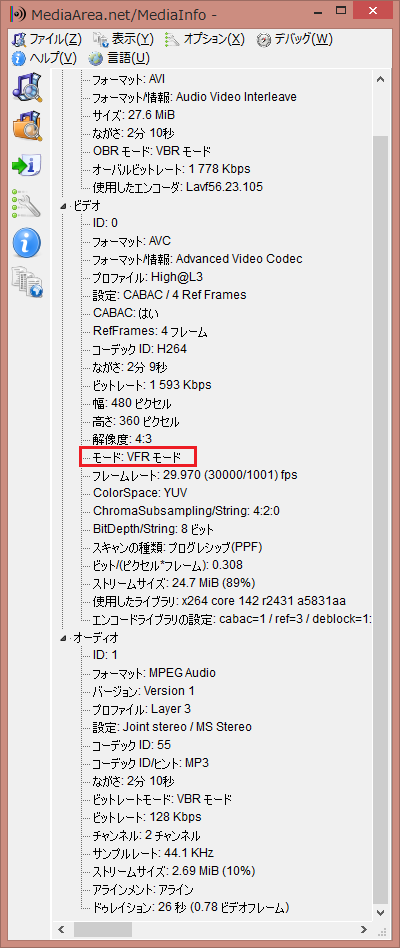The width and height of the screenshot is (400, 948).
Task: Select the Advanced Video Codec row
Action: point(197,259)
